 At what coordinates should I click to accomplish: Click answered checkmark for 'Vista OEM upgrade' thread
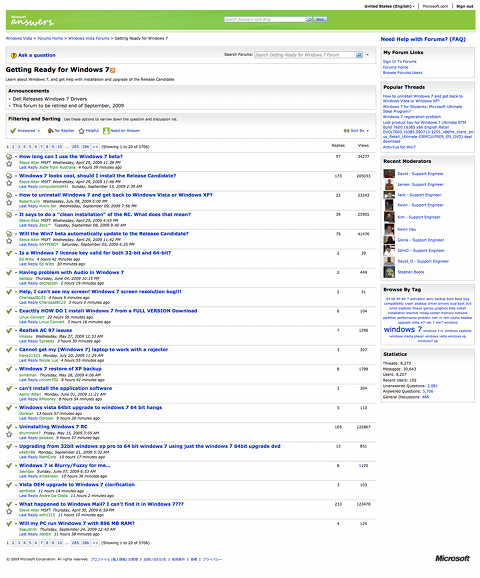(9, 485)
